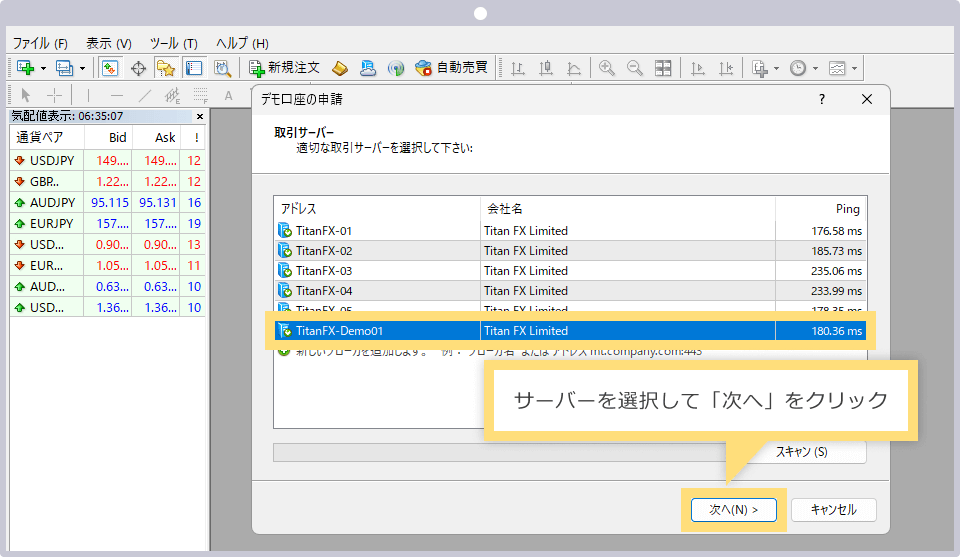
Task: Toggle the Terminal panel icon
Action: point(194,68)
